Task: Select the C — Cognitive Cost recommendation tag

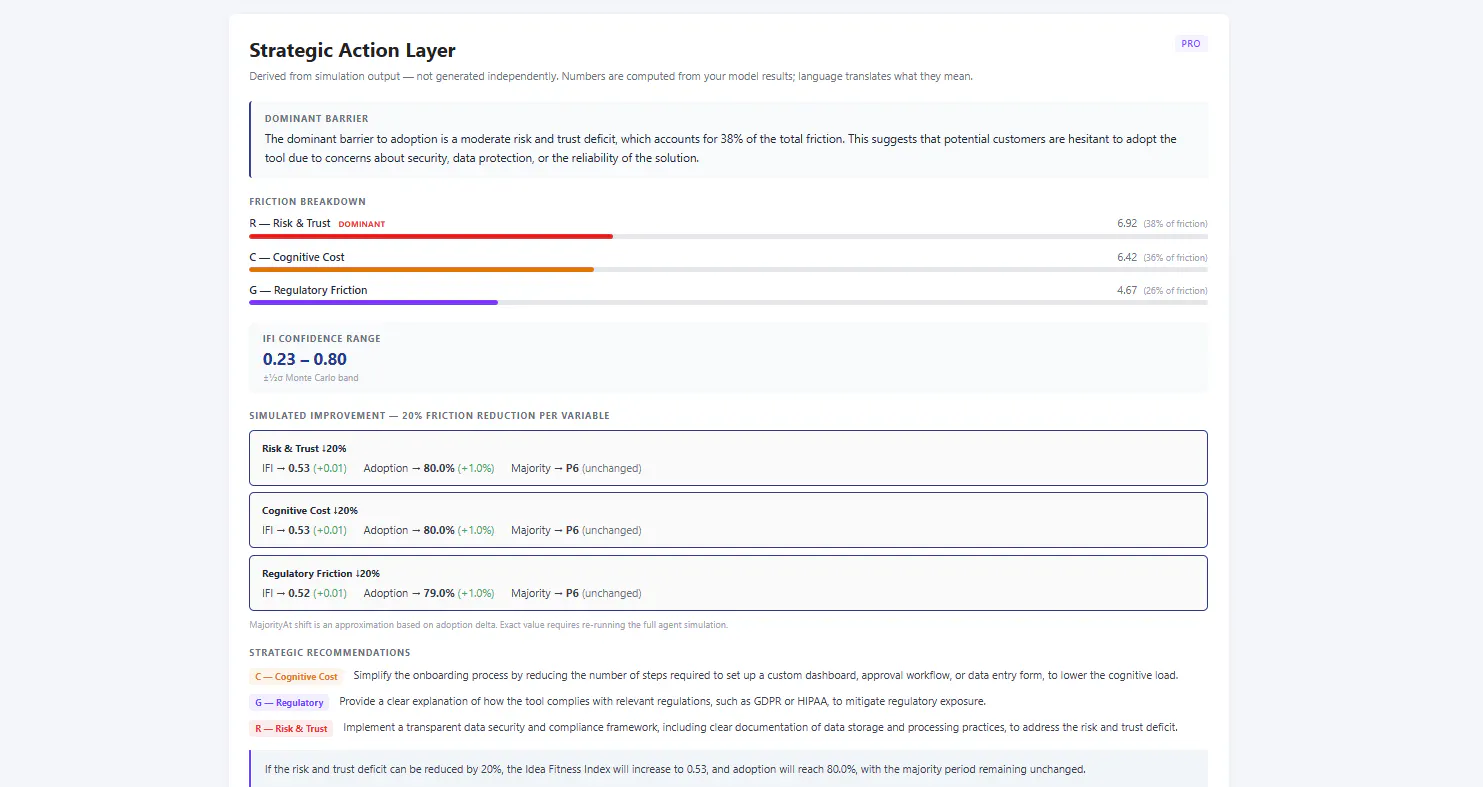Action: pos(296,677)
